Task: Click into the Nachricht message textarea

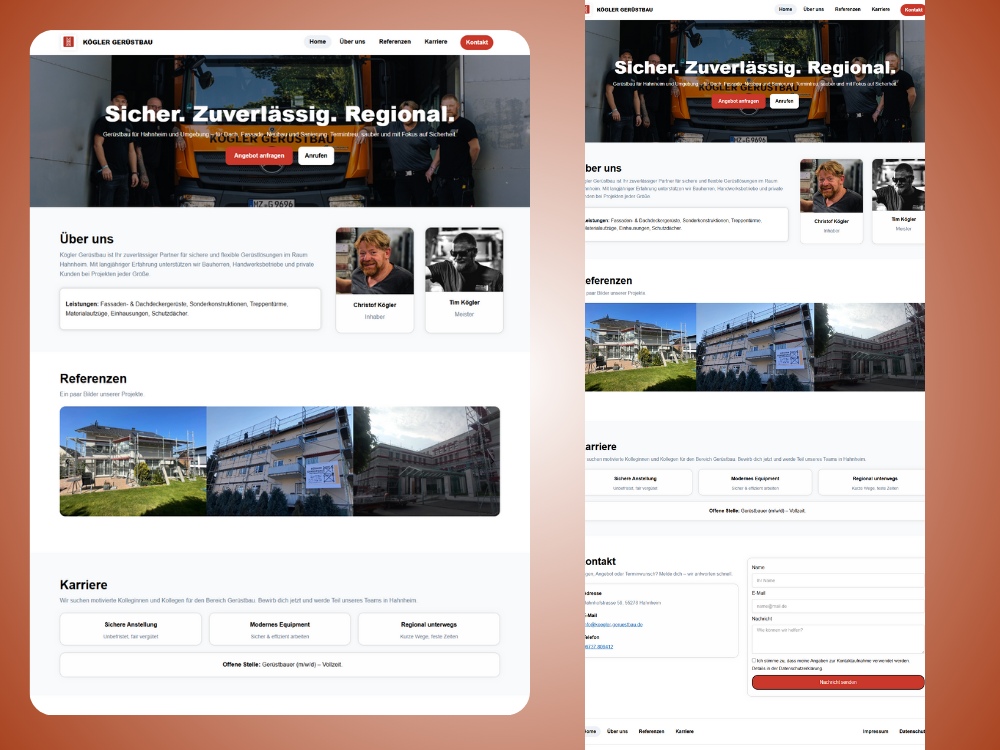Action: 838,638
